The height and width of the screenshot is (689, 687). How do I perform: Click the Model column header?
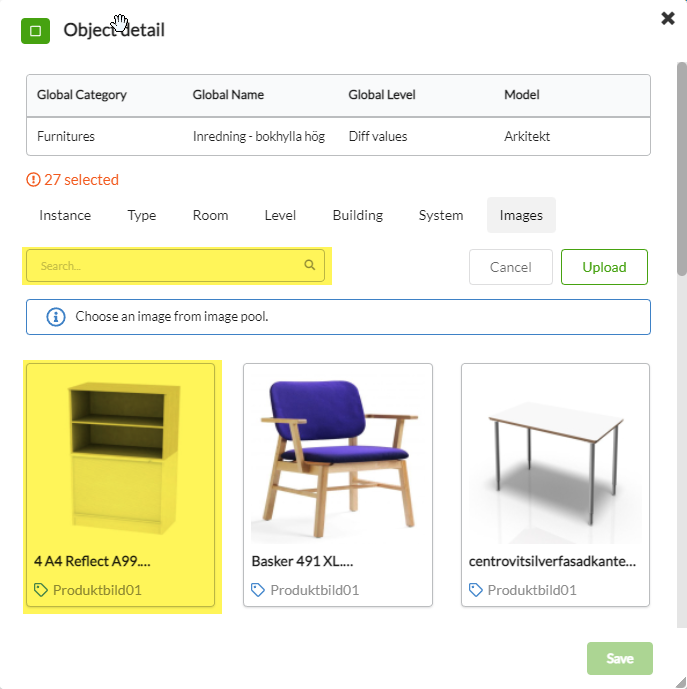[522, 94]
